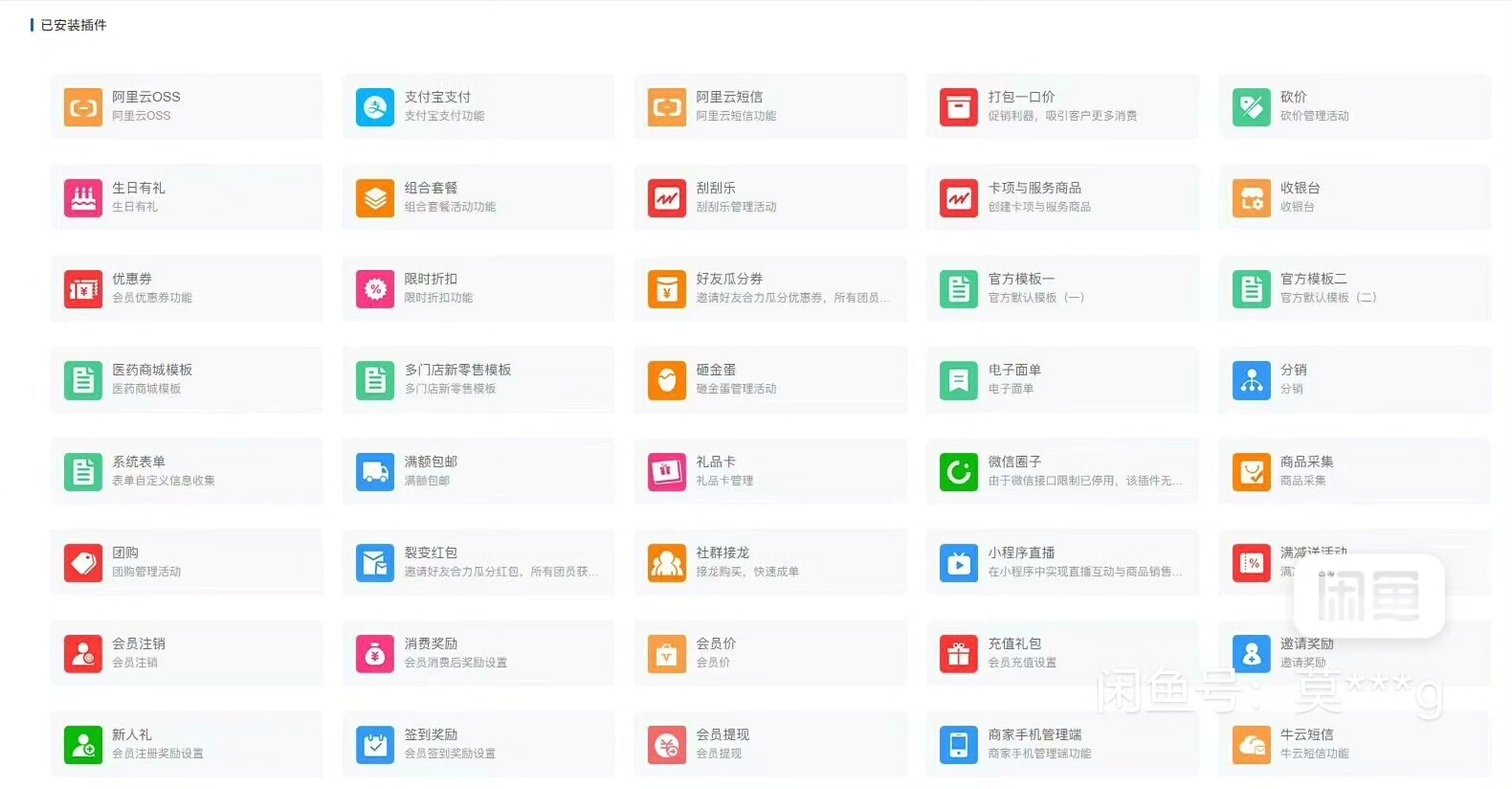
Task: Select the 签到奖励 calendar check icon
Action: pyautogui.click(x=375, y=745)
